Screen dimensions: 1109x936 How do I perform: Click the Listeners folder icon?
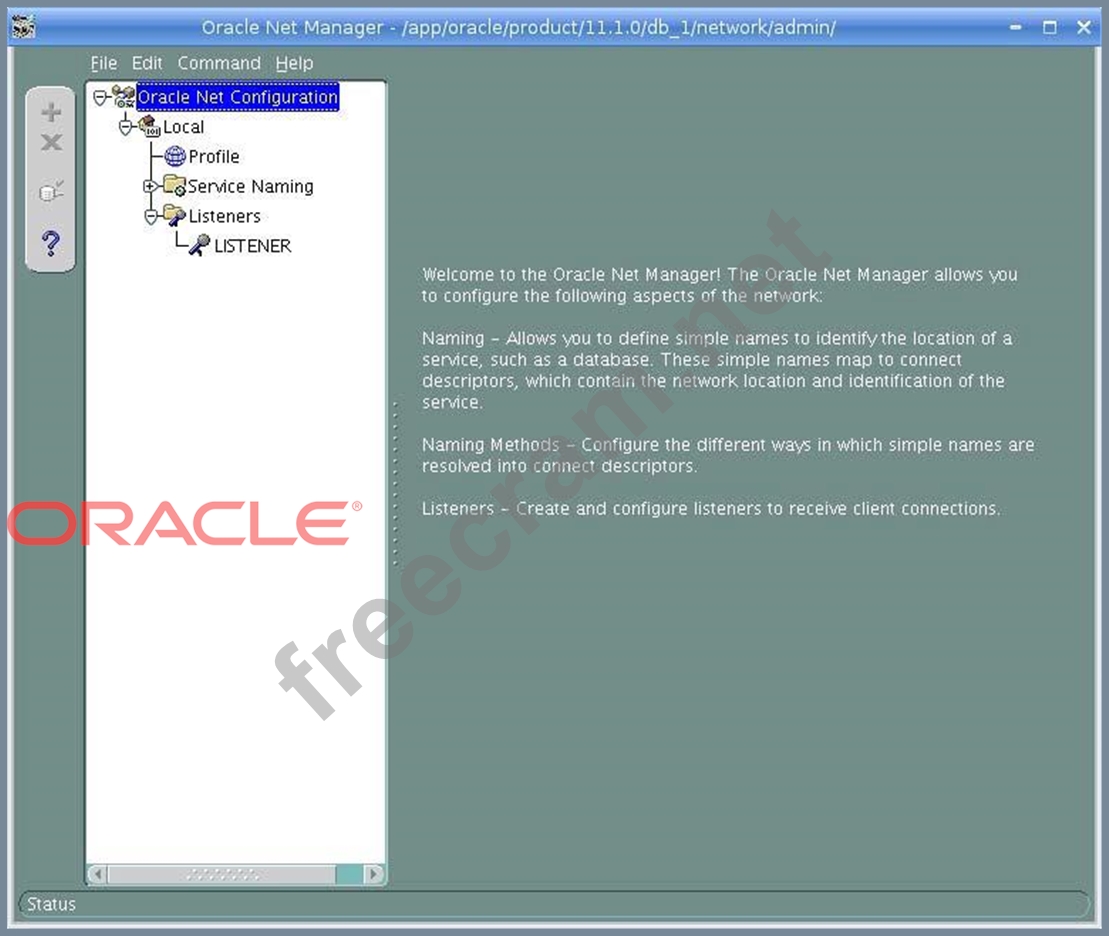tap(175, 215)
